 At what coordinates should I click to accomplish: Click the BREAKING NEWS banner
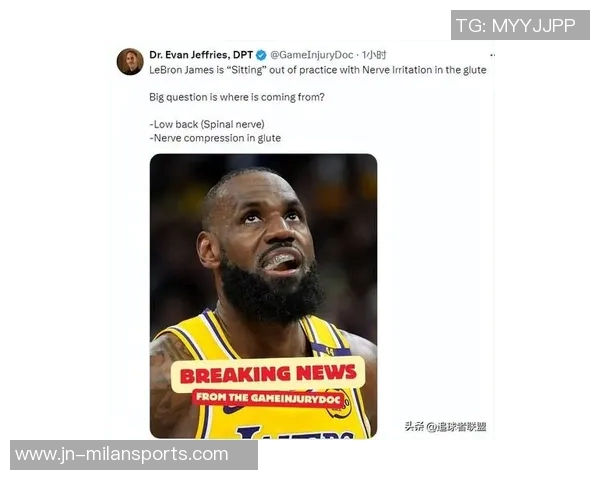pyautogui.click(x=268, y=374)
